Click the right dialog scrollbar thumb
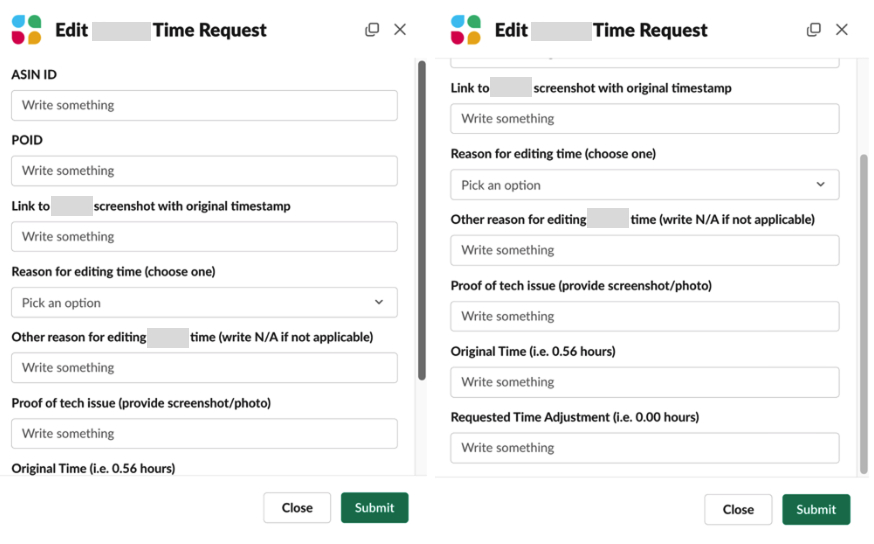The image size is (874, 544). (863, 314)
